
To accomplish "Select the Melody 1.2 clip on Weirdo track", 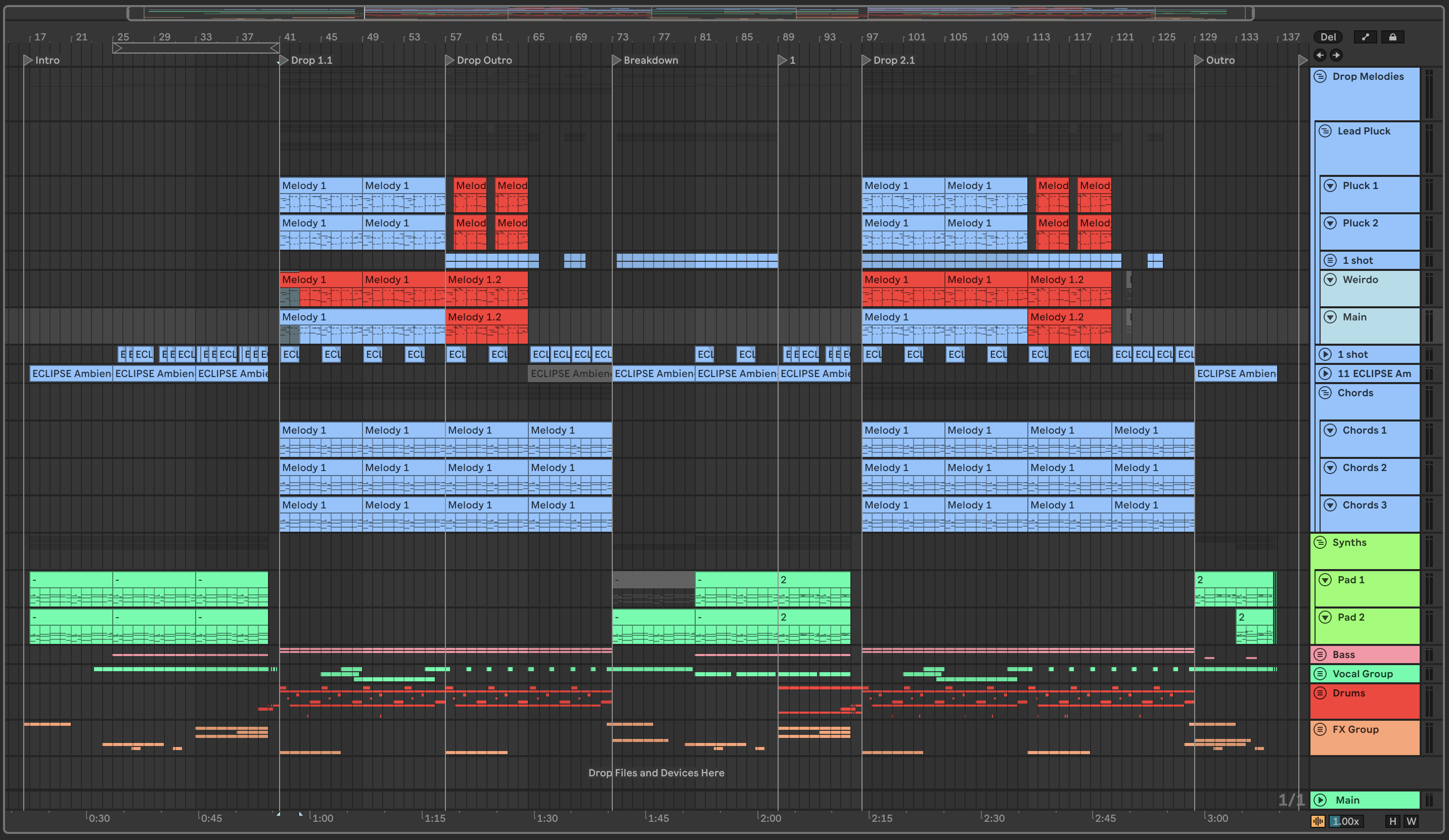I will tap(486, 279).
